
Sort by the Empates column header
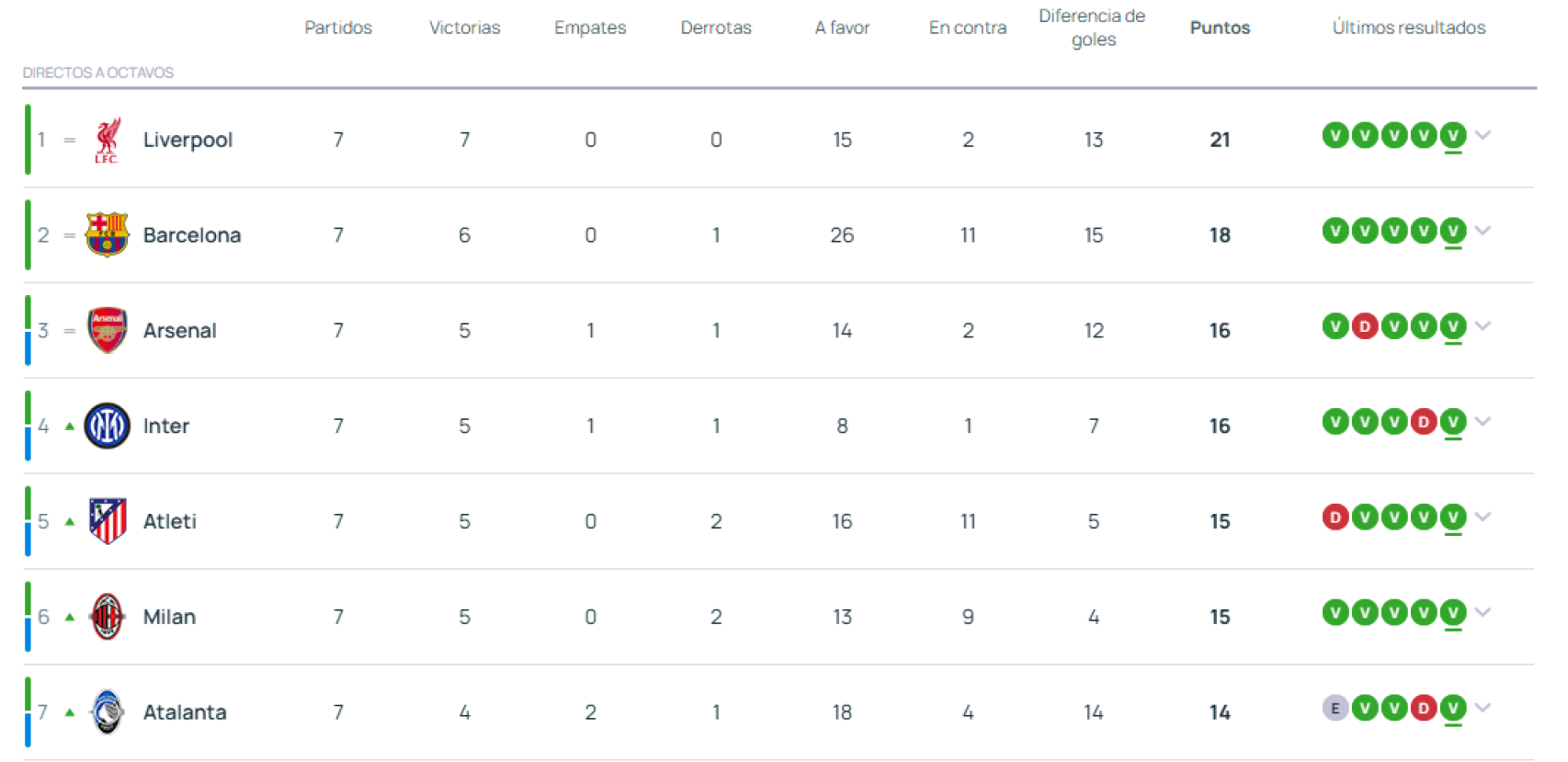pos(590,28)
